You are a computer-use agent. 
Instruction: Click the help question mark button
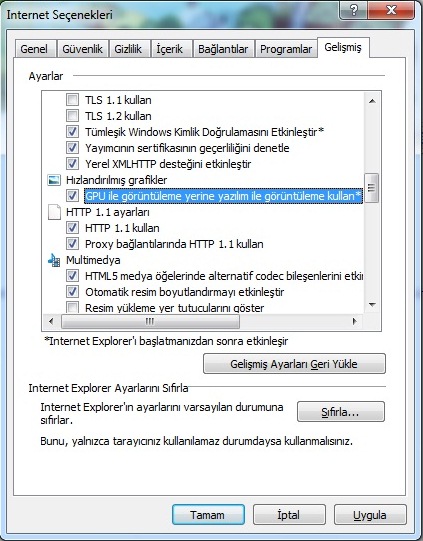click(x=353, y=10)
